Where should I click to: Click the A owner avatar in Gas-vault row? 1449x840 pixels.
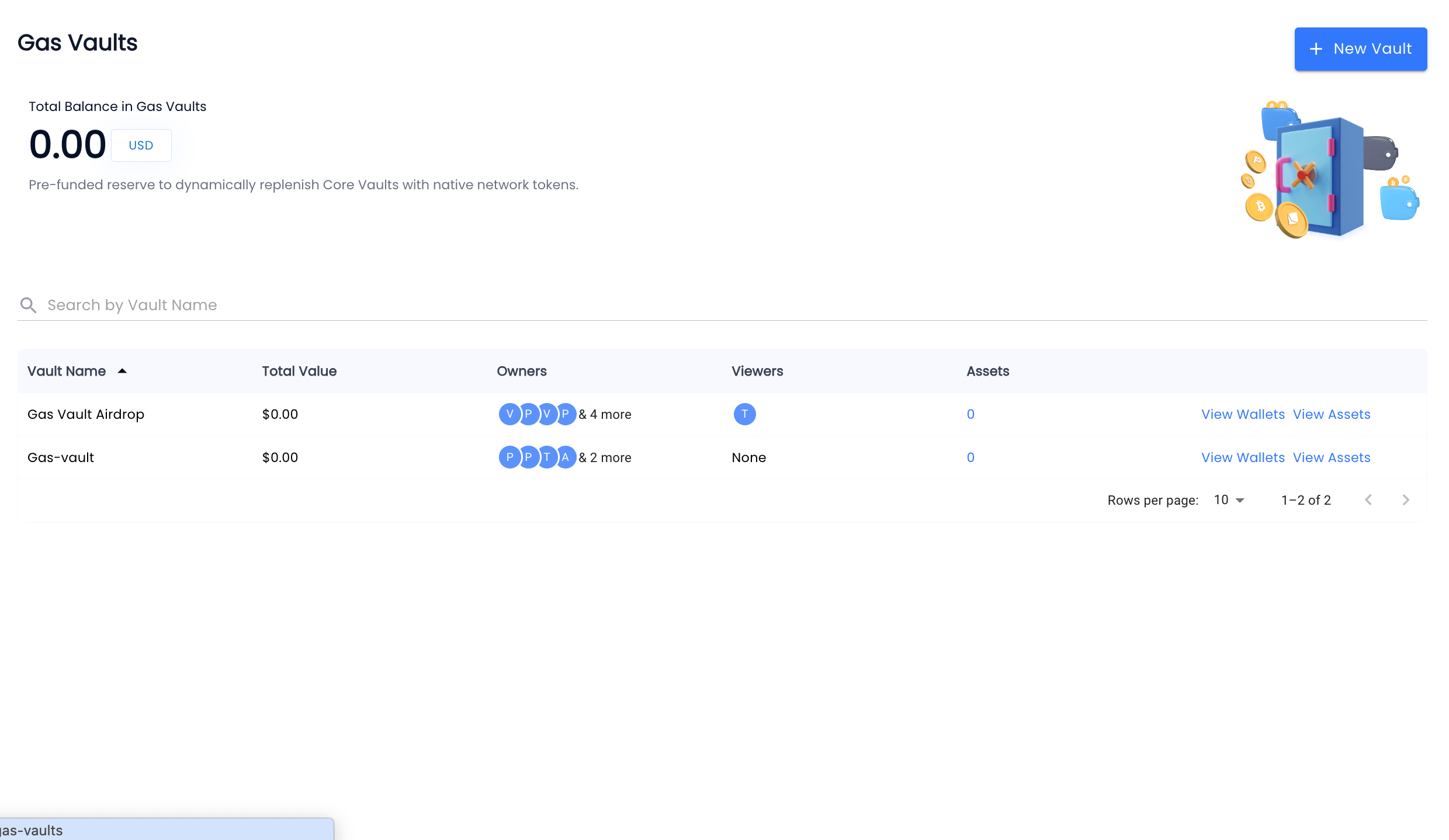coord(565,457)
